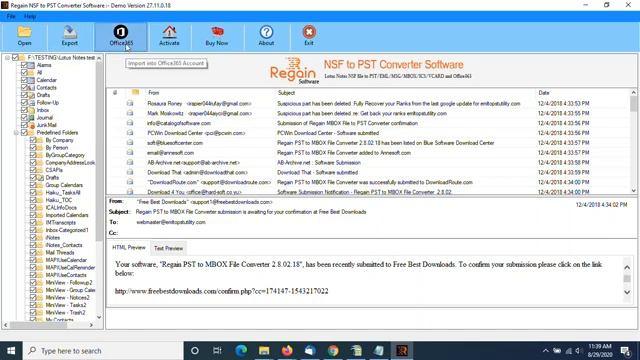Switch to Text Preview tab
Screen dimensions: 640x360
point(168,248)
